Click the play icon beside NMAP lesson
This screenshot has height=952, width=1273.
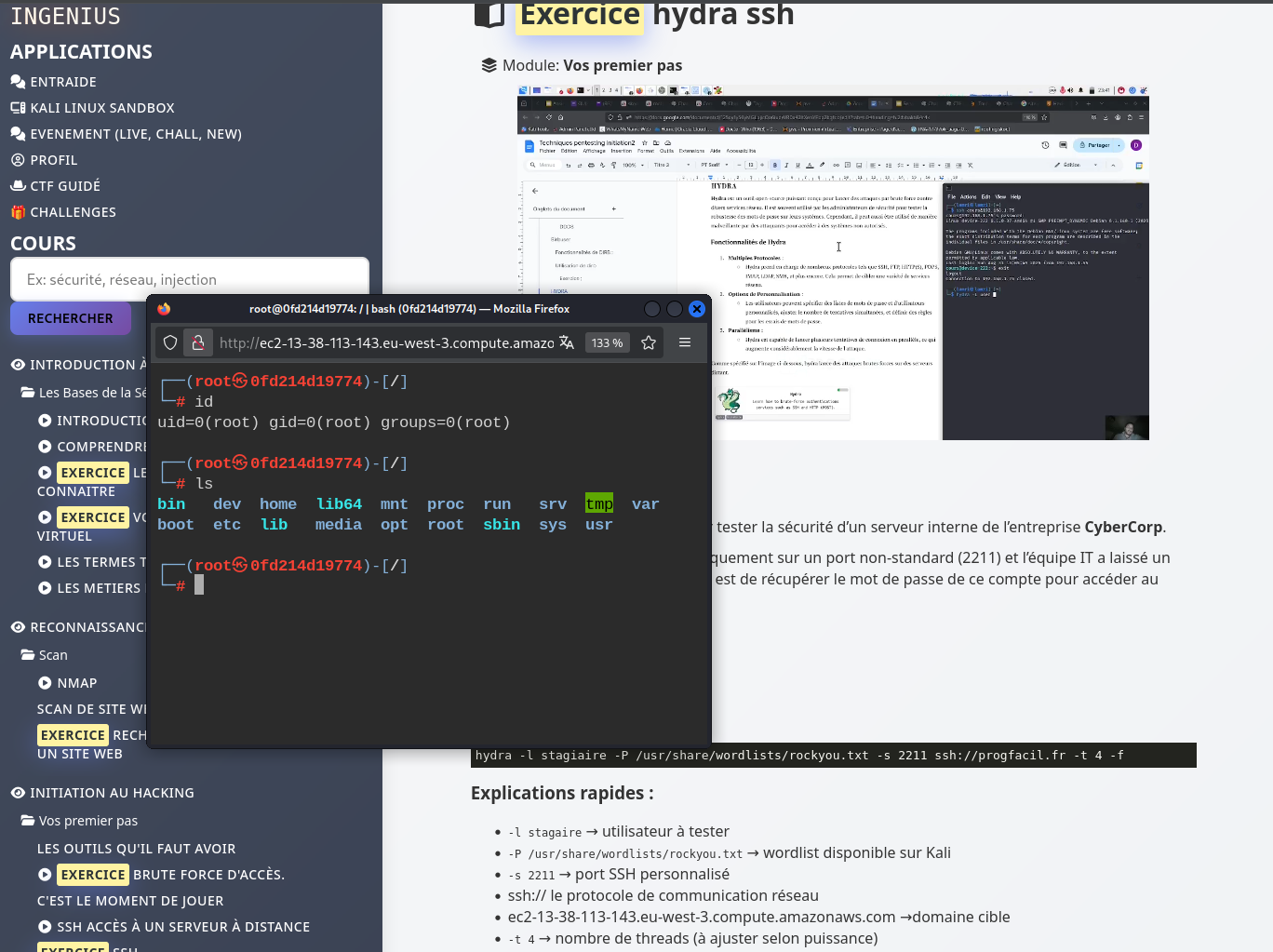tap(45, 683)
